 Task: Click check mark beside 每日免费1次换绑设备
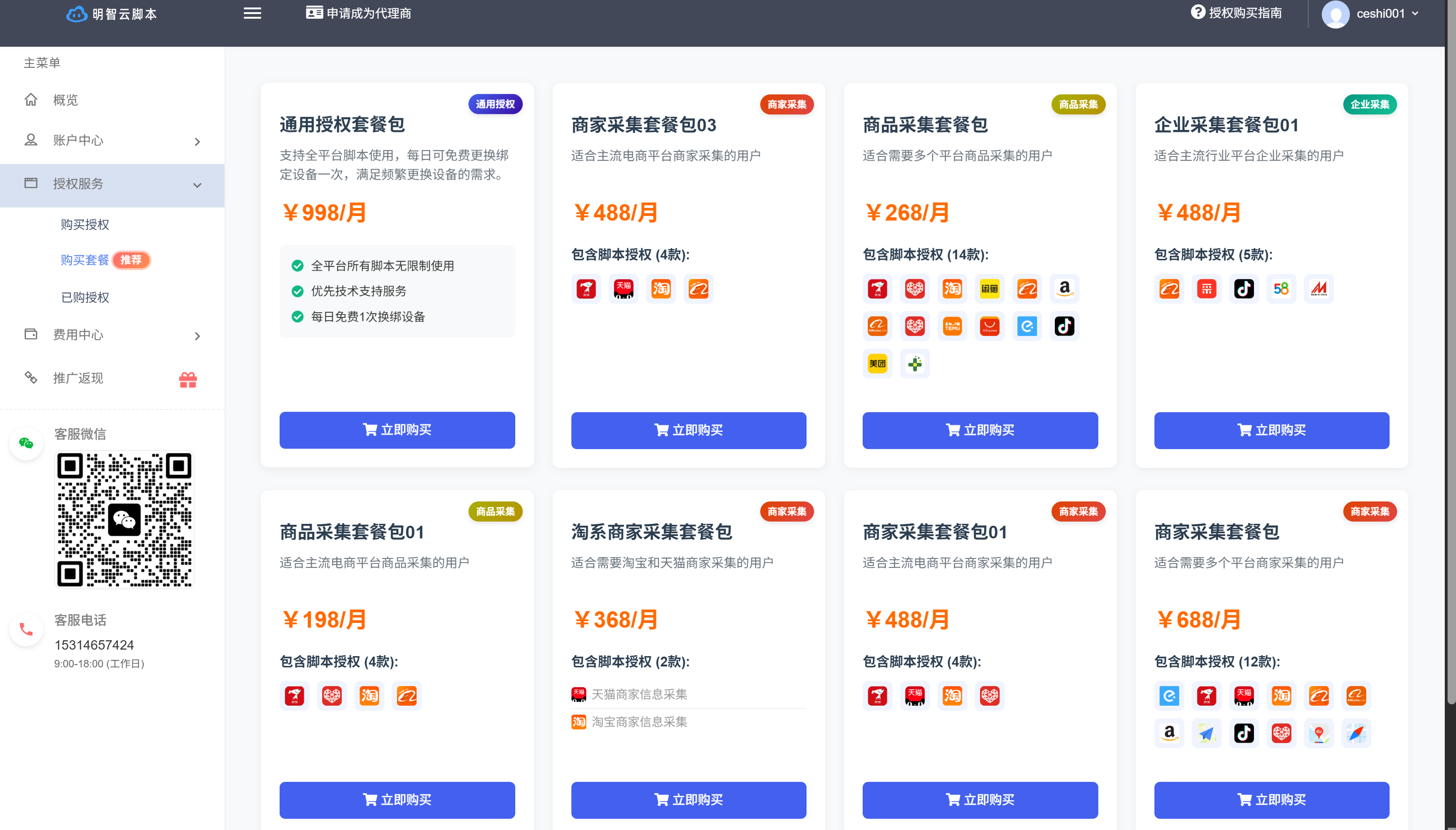(x=297, y=316)
